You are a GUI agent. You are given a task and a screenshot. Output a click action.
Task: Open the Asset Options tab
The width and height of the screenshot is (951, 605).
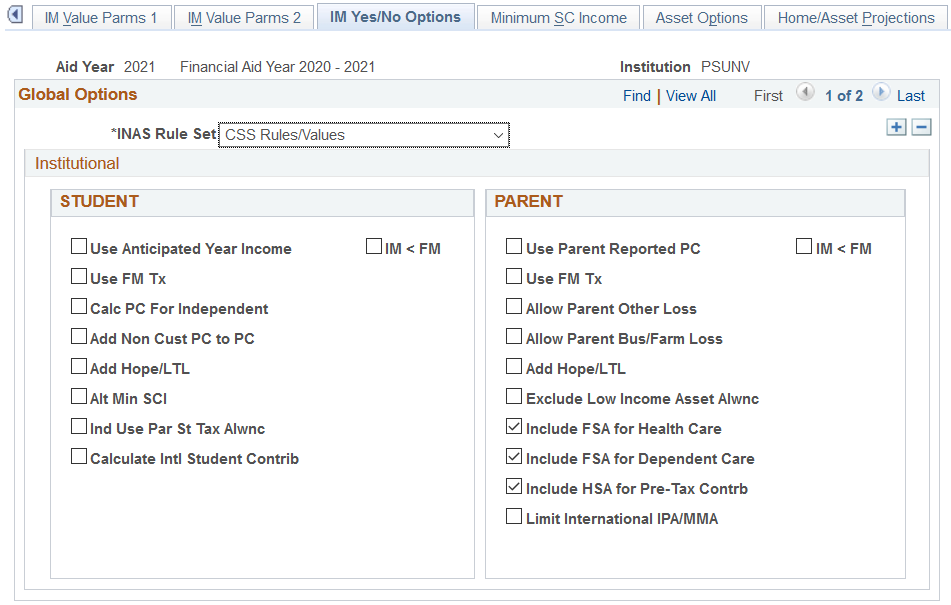(701, 16)
